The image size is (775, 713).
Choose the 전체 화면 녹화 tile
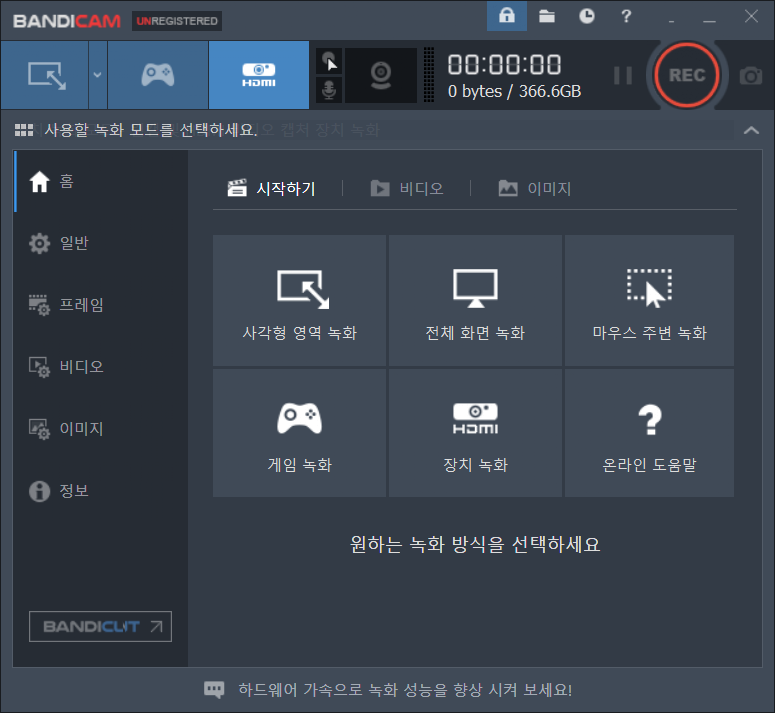(x=475, y=300)
